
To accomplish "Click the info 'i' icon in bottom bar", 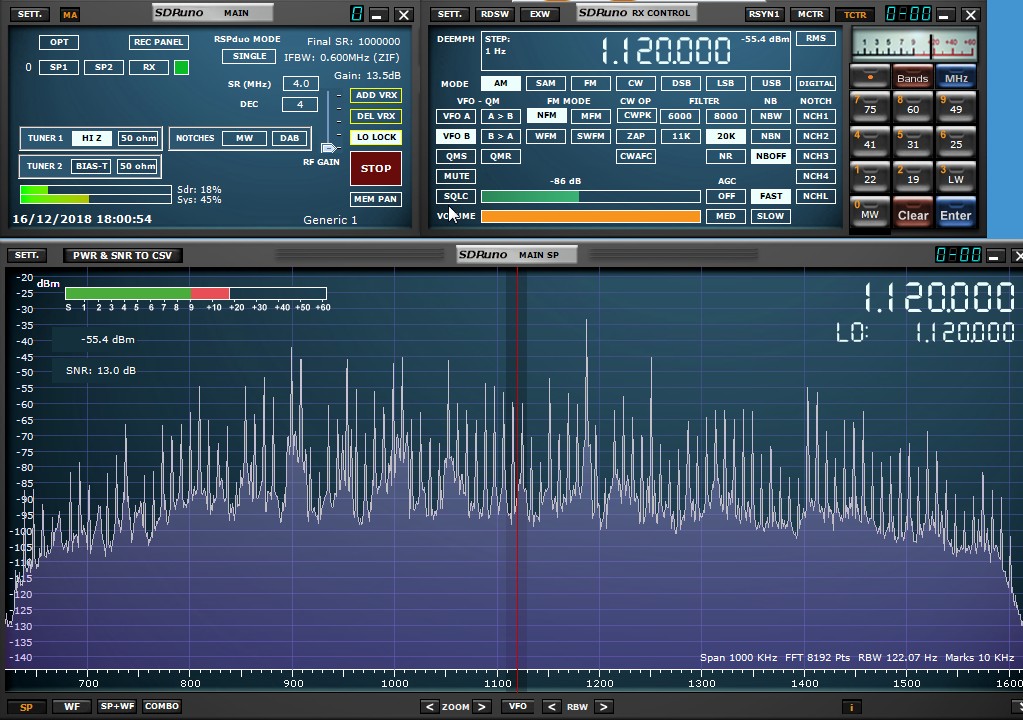I will click(851, 707).
